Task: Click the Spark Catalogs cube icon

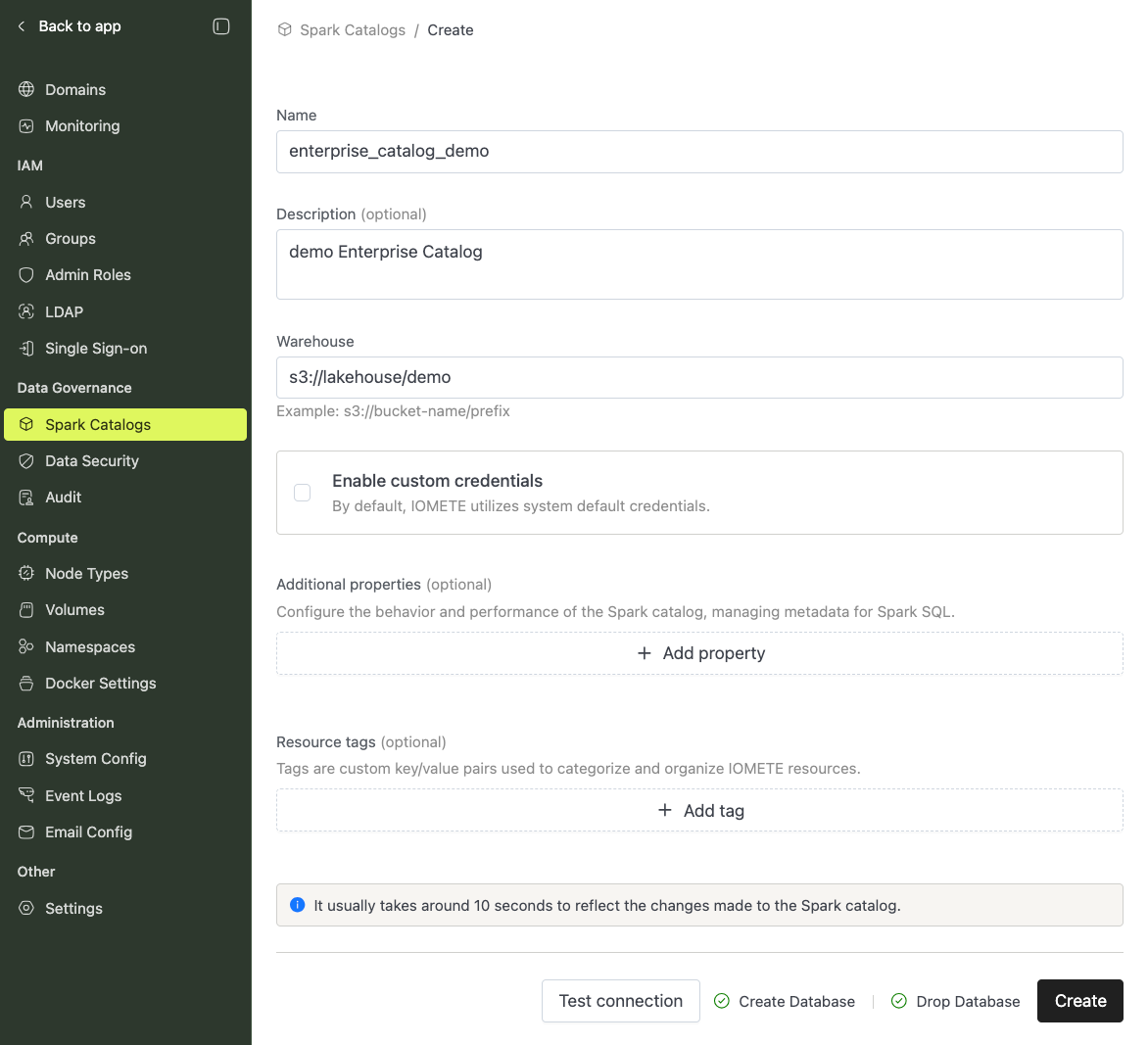Action: 26,424
